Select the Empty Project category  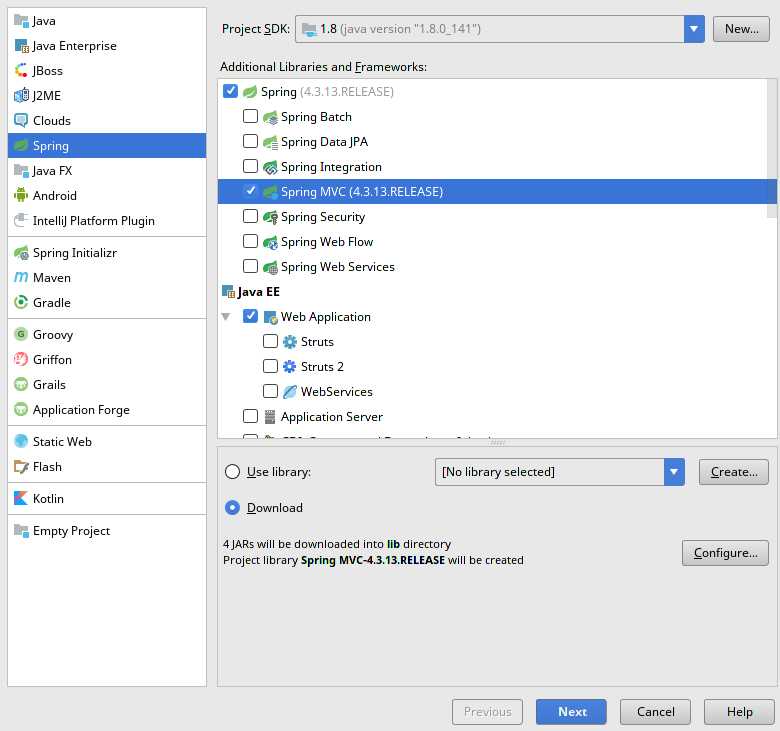(x=71, y=531)
